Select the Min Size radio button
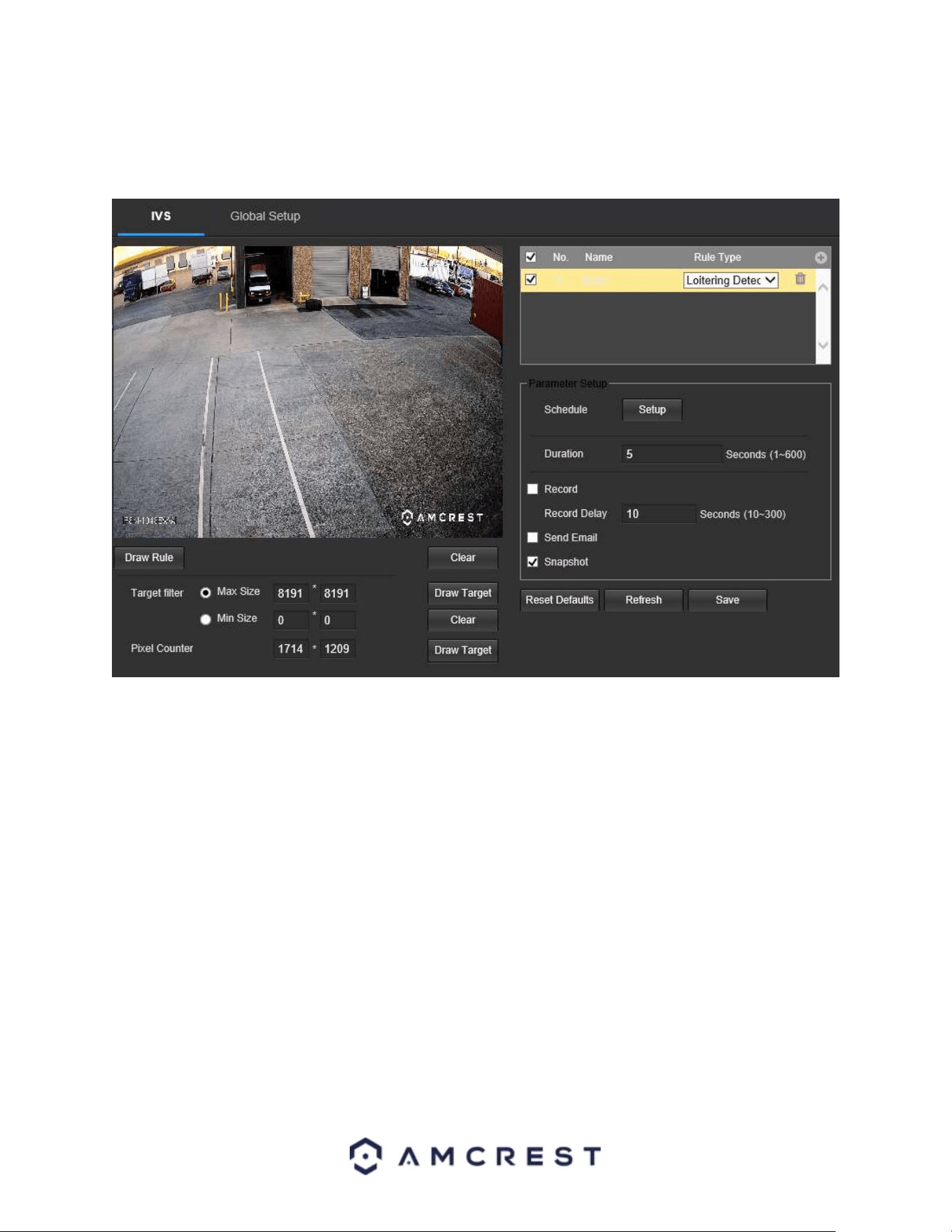The height and width of the screenshot is (1232, 952). click(x=206, y=619)
